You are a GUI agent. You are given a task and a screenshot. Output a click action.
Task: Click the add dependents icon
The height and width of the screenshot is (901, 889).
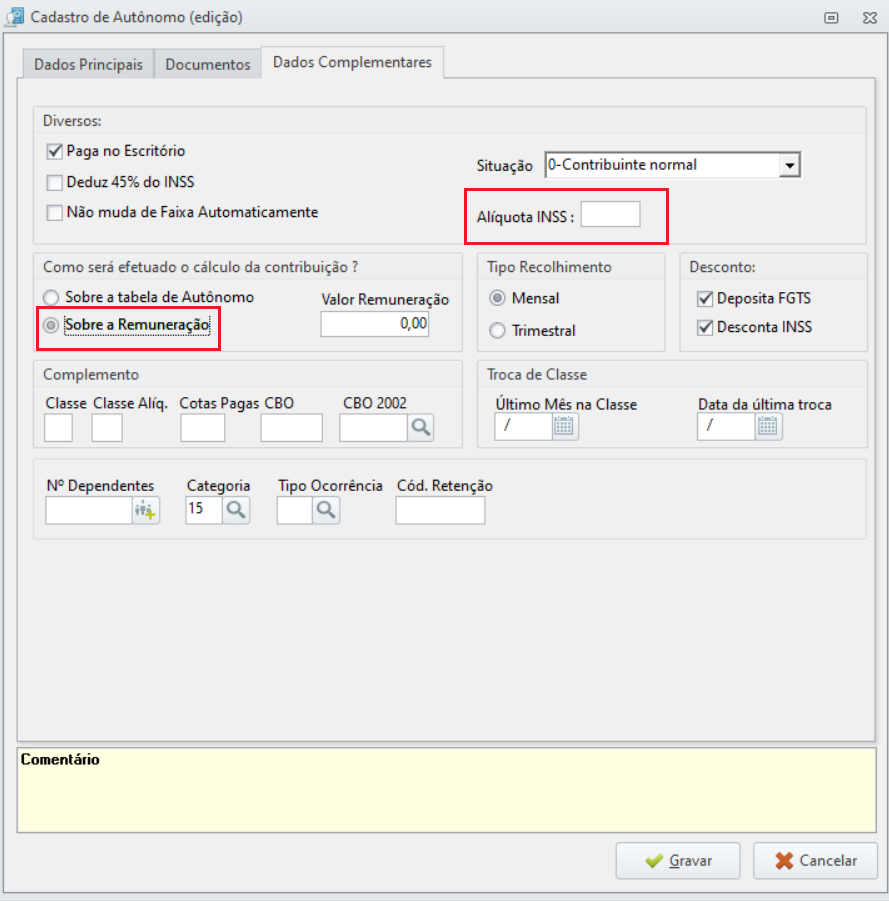point(145,510)
